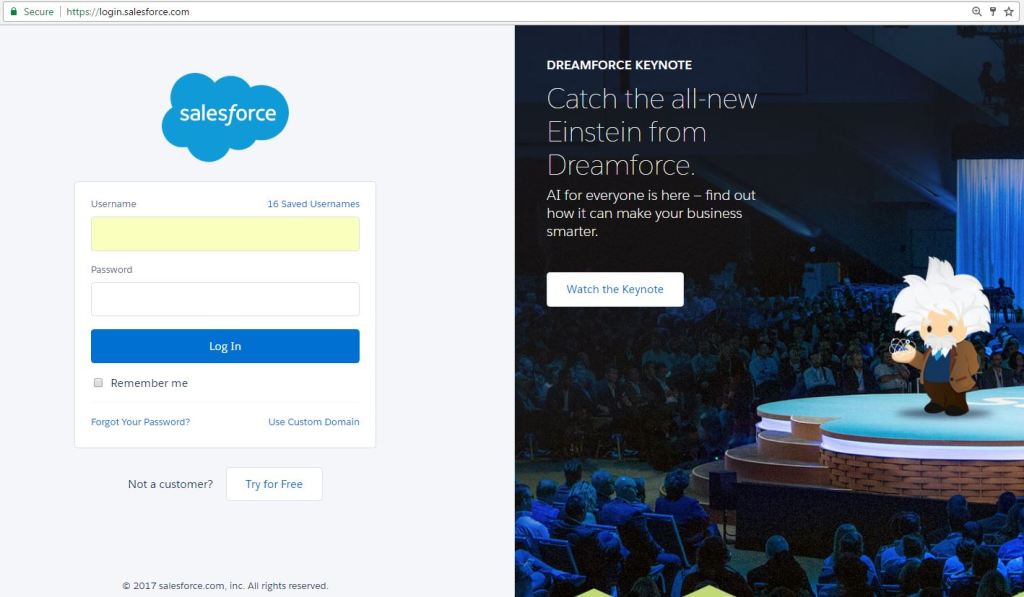
Task: Click the DREAMFORCE KEYNOTE heading text
Action: (619, 65)
